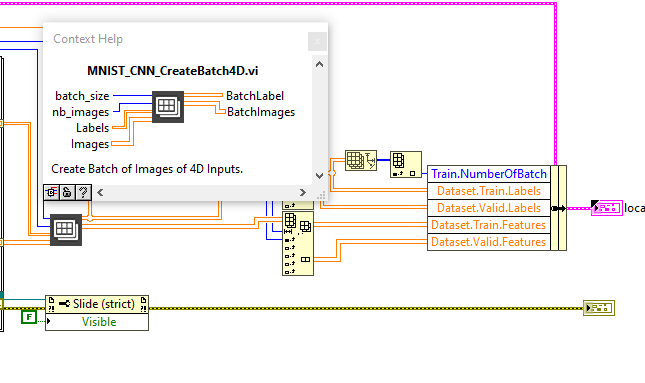Click the MNIST_CNN_CreateBatch4D subVI icon on the diagram
This screenshot has width=645, height=383.
(66, 230)
